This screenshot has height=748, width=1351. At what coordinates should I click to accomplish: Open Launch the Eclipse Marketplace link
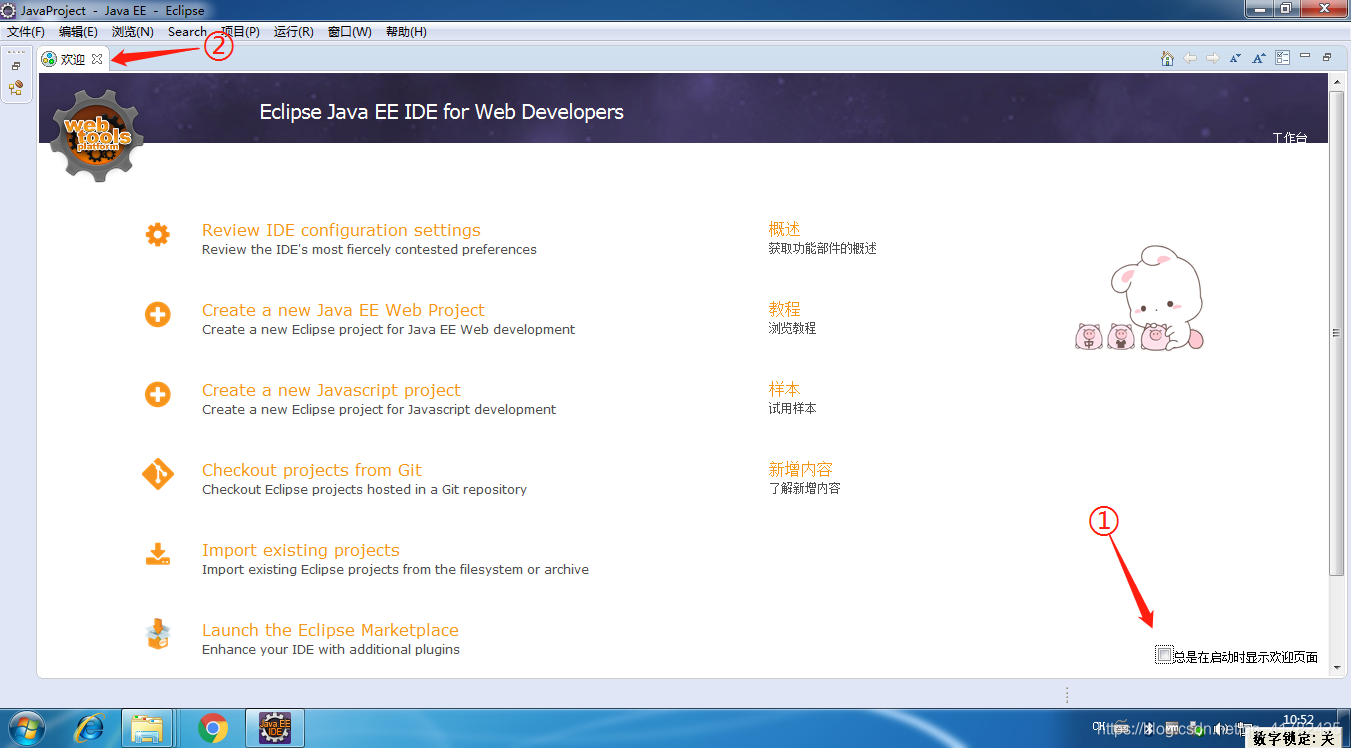click(330, 630)
